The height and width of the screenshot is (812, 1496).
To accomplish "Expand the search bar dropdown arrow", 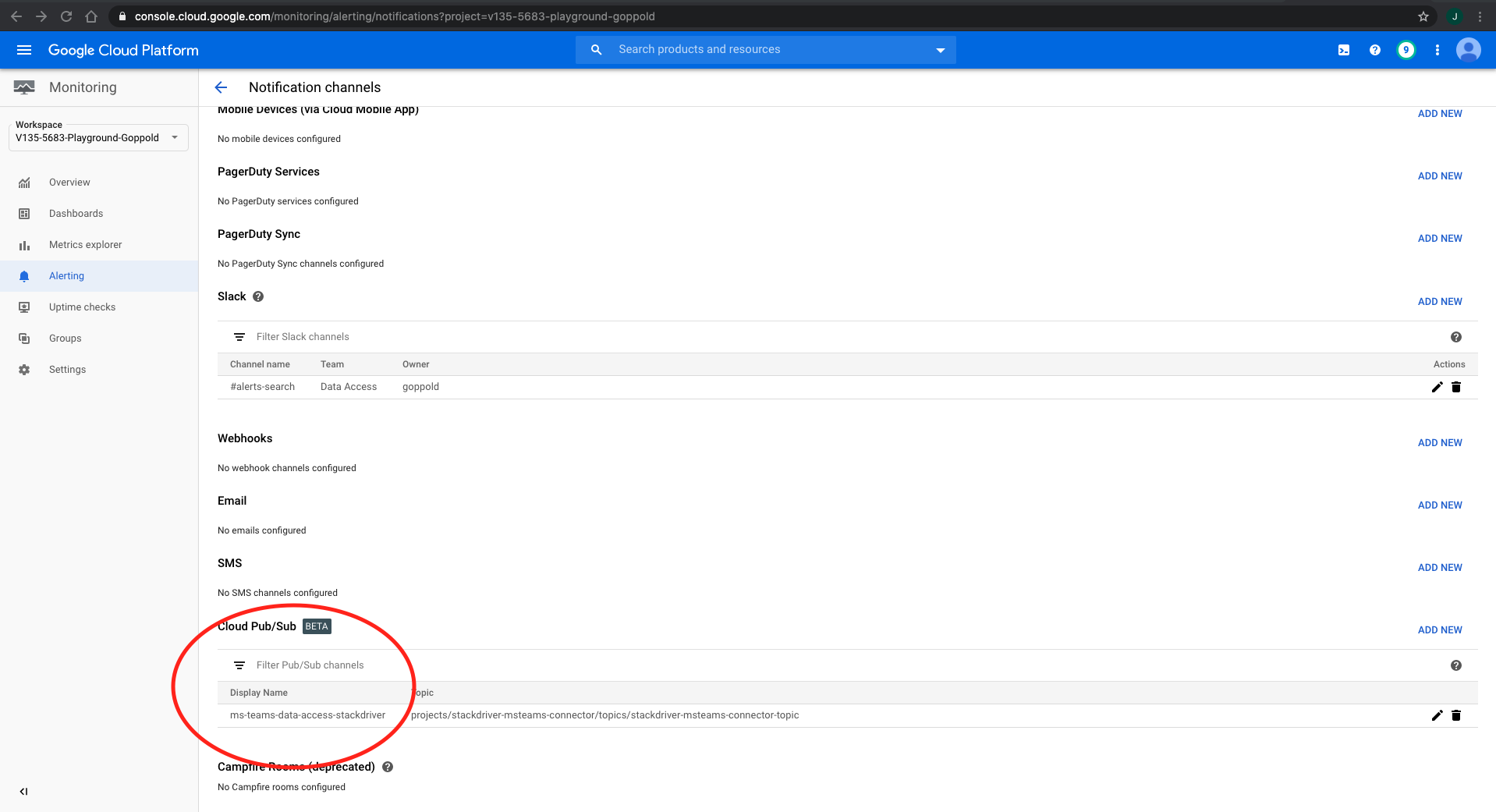I will (x=941, y=50).
